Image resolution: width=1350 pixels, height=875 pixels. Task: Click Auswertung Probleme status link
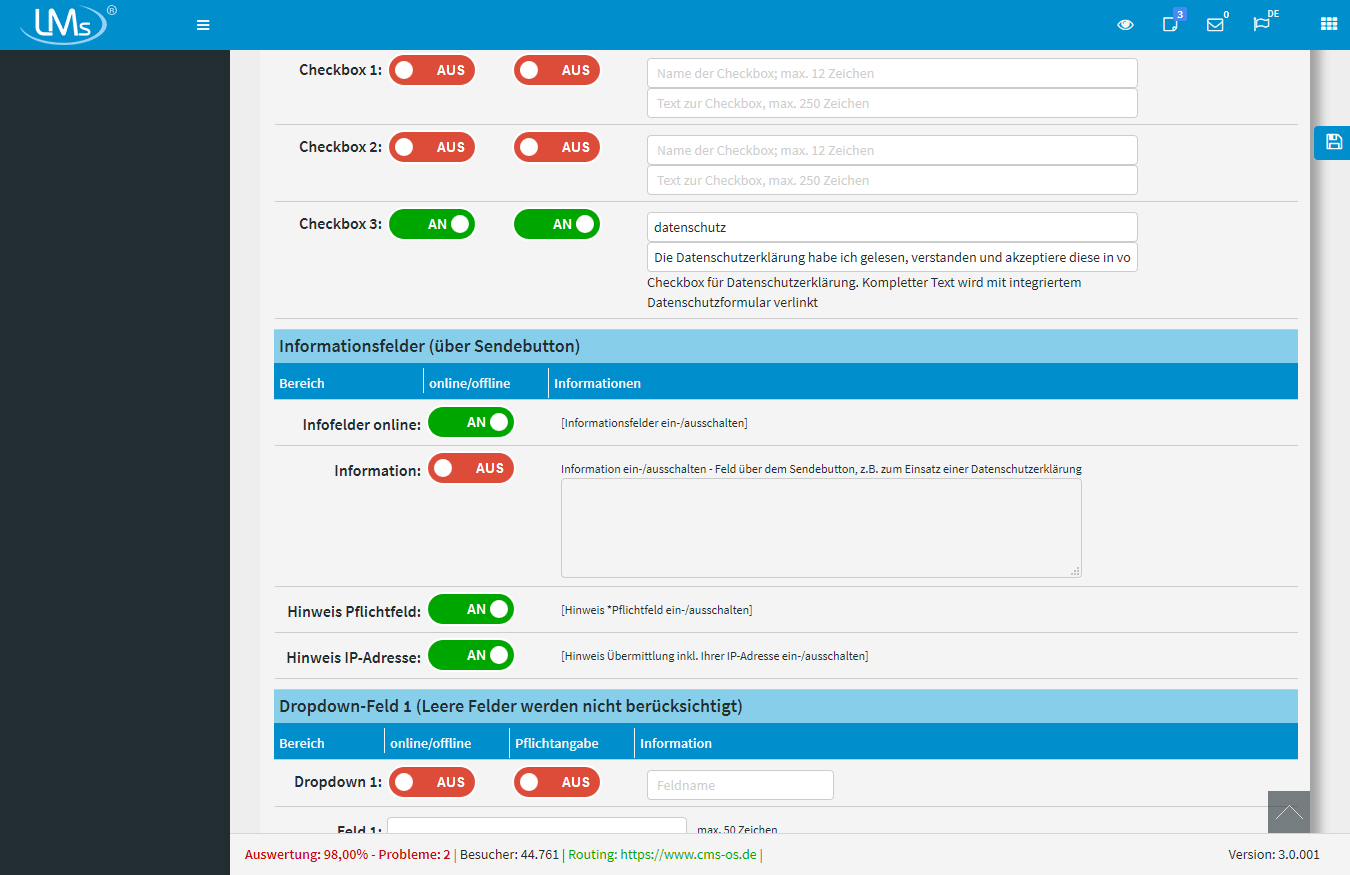[x=347, y=855]
